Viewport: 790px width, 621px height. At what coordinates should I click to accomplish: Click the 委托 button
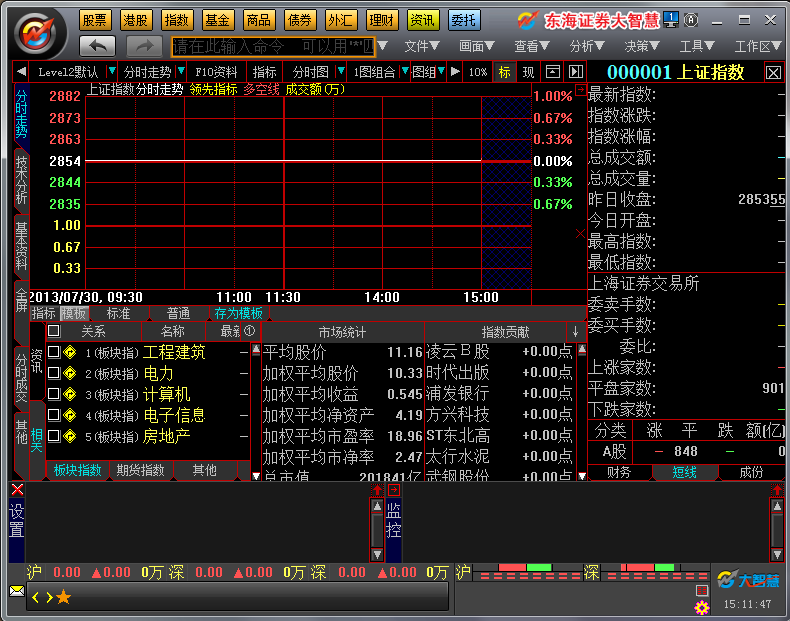click(x=463, y=20)
